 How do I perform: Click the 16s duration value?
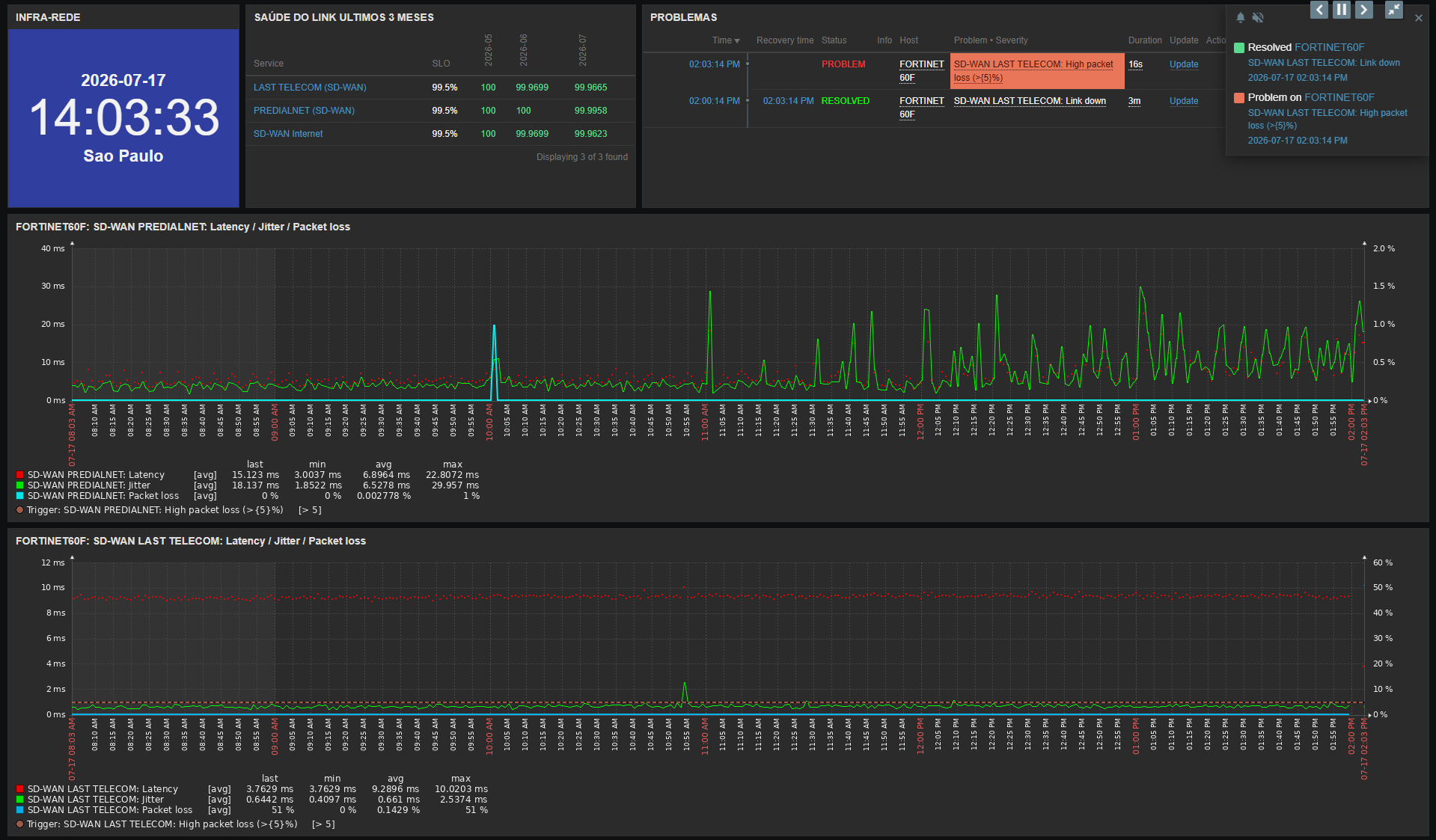1135,64
